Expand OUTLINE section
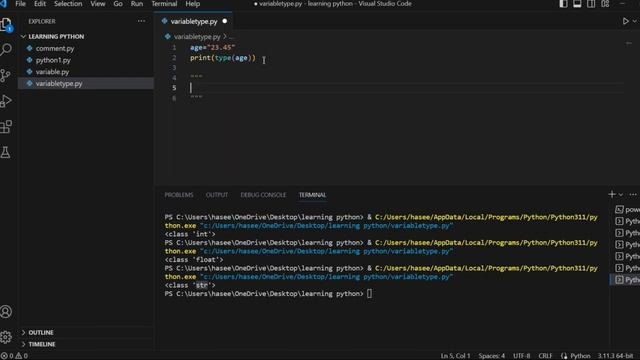640x360 pixels. pos(41,333)
